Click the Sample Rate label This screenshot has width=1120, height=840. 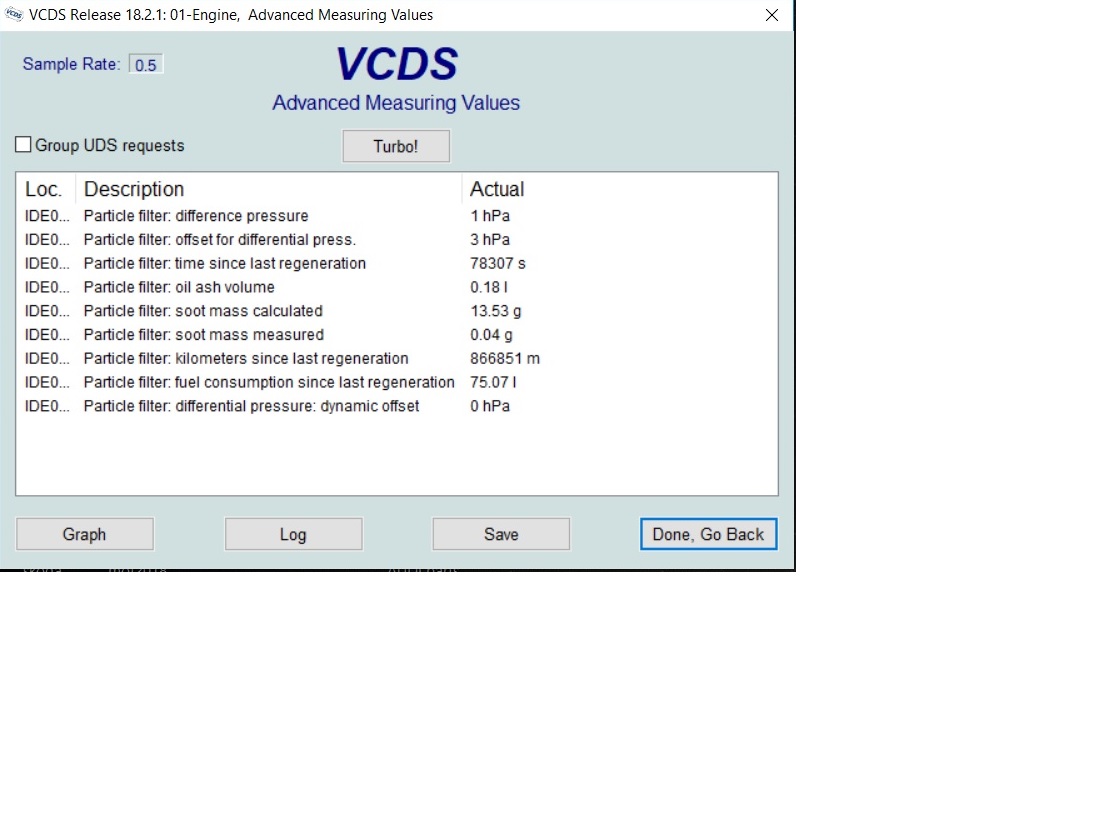(71, 64)
